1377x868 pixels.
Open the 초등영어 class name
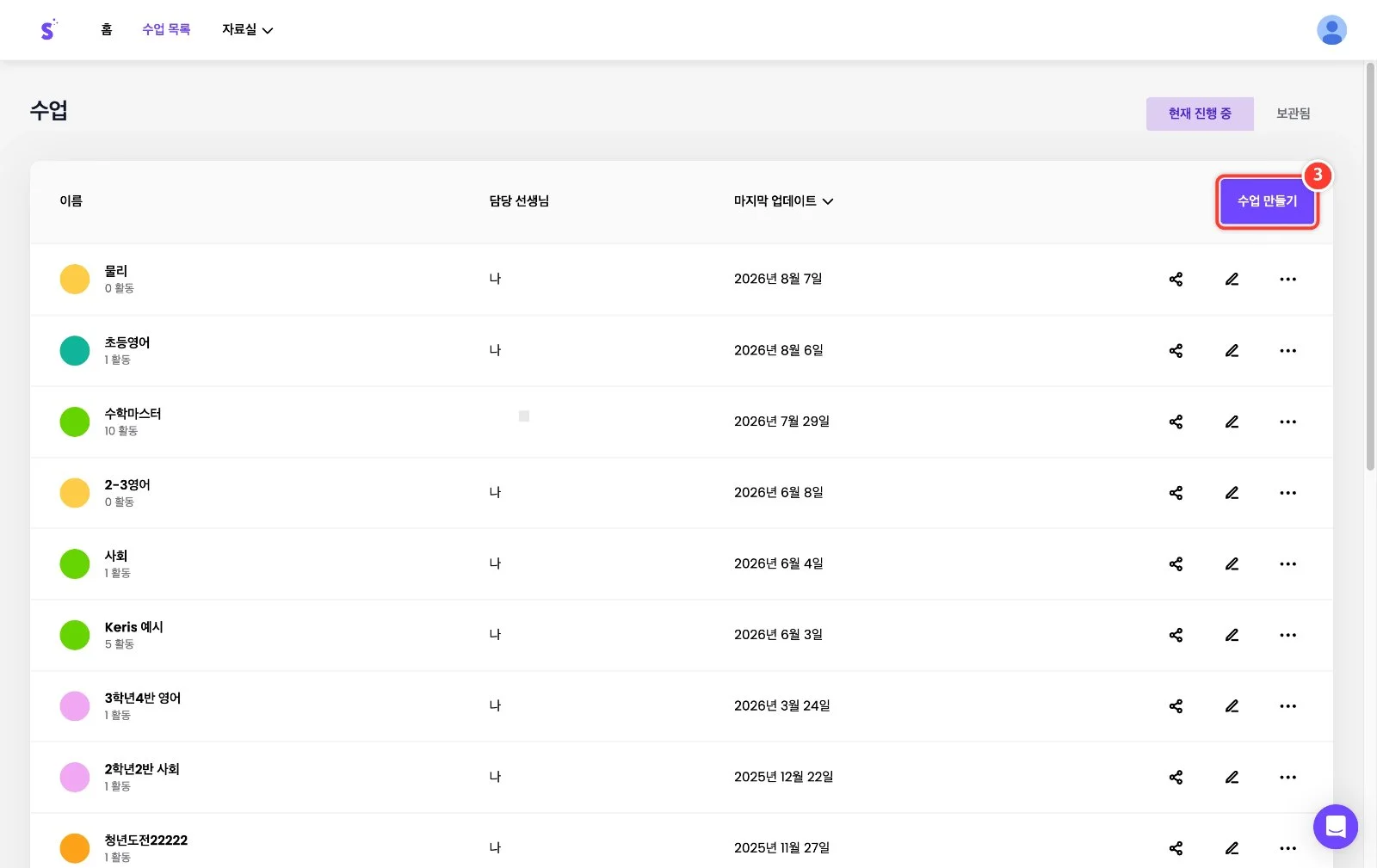pos(127,342)
